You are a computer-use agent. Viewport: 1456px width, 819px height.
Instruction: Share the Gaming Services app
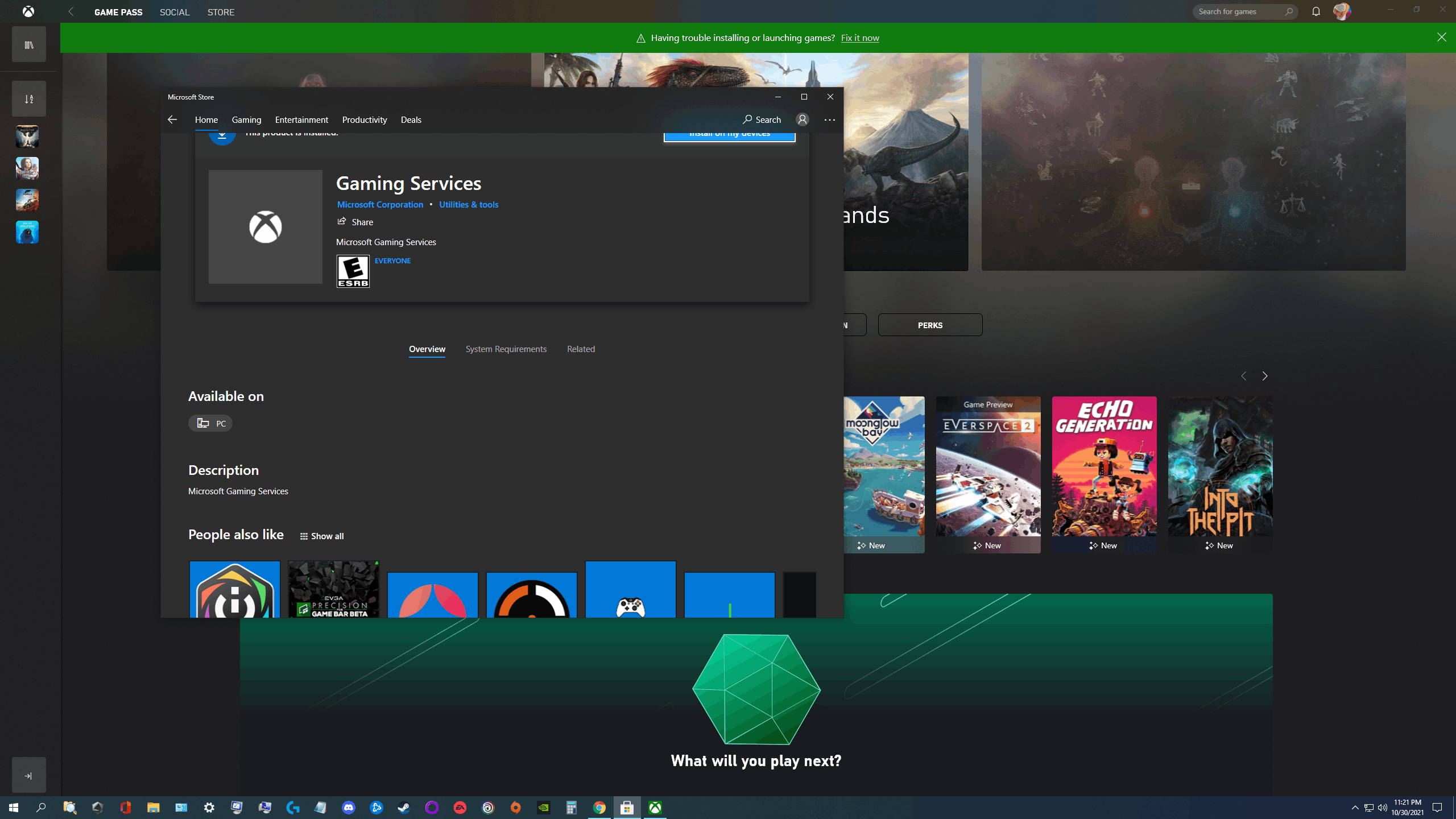click(x=355, y=222)
